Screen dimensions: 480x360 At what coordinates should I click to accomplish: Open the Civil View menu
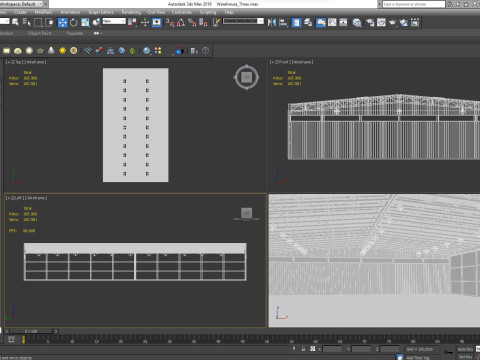pos(156,12)
